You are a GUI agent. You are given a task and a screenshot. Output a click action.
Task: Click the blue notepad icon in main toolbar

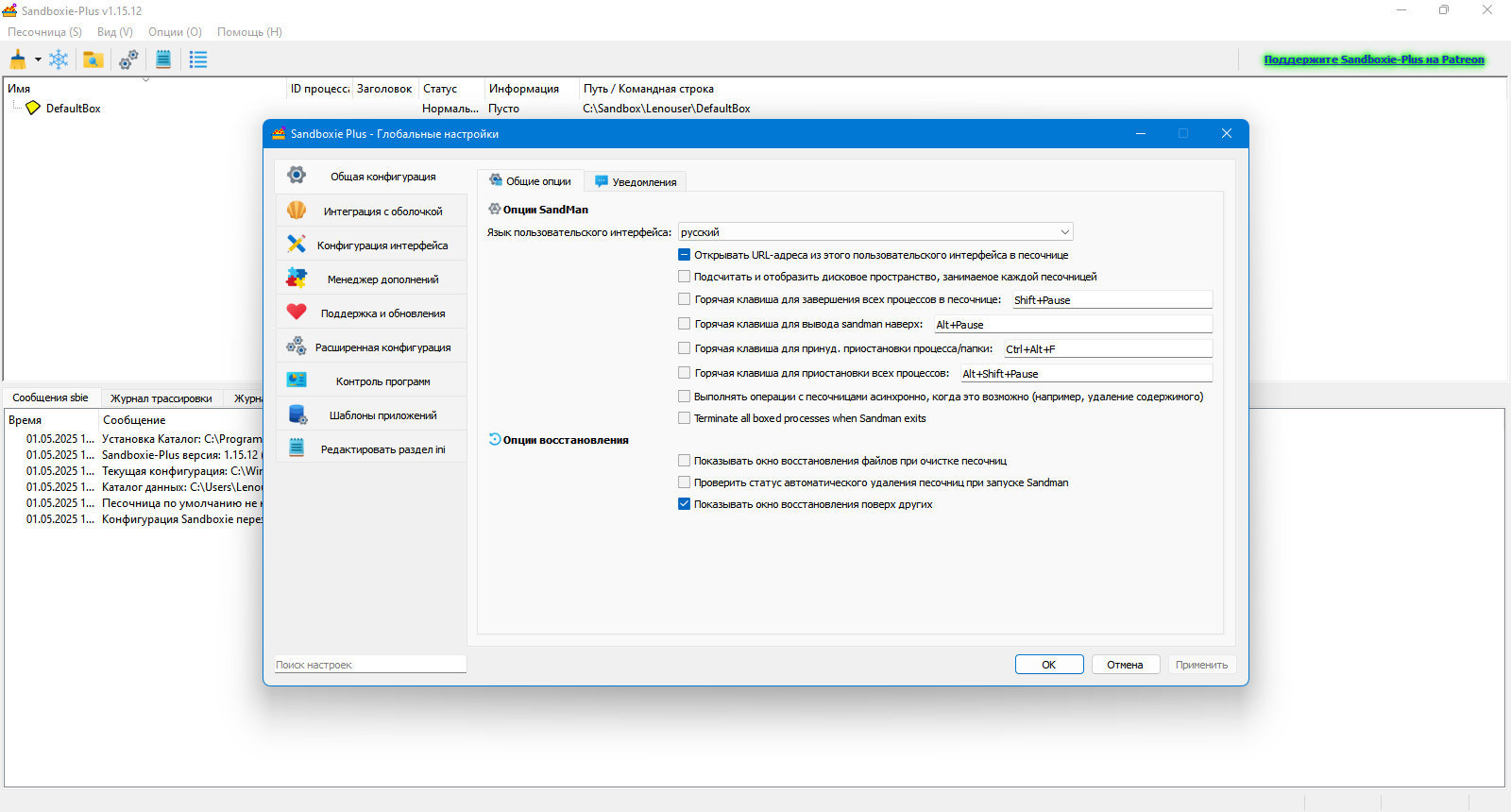click(x=163, y=59)
